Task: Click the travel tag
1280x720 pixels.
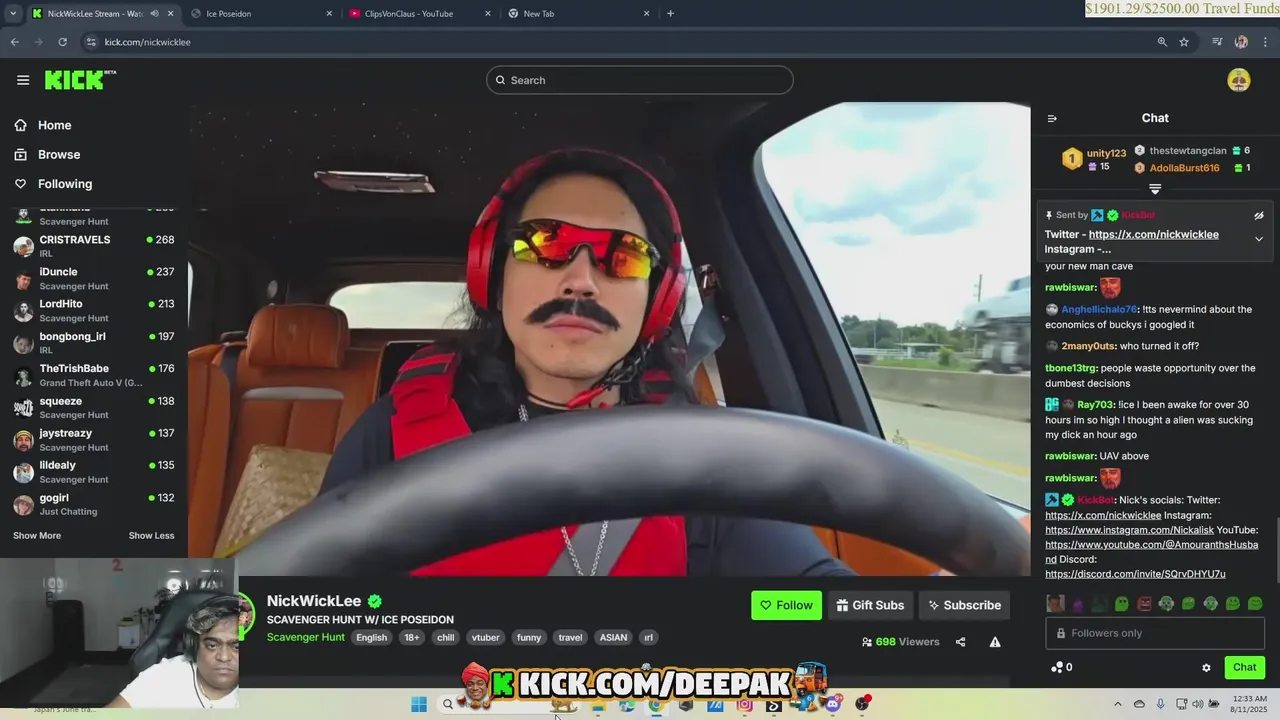Action: pyautogui.click(x=570, y=637)
